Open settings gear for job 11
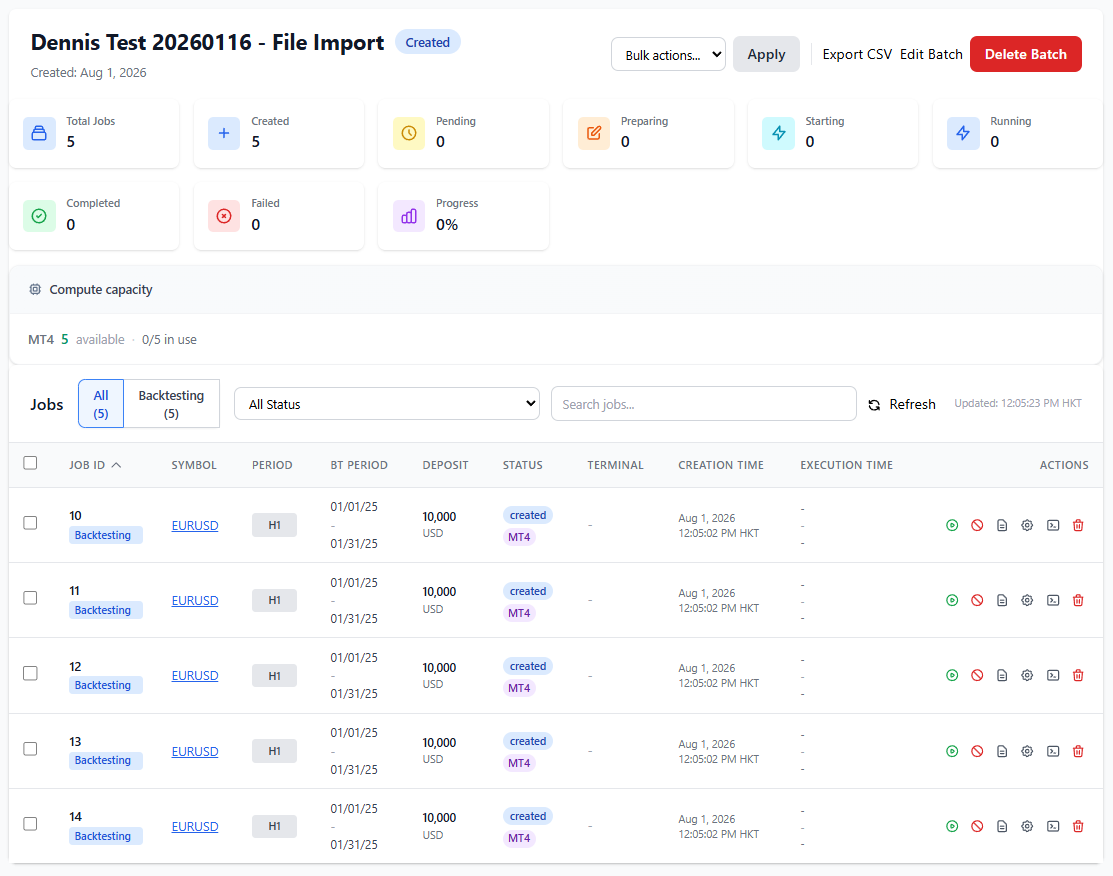 tap(1026, 601)
